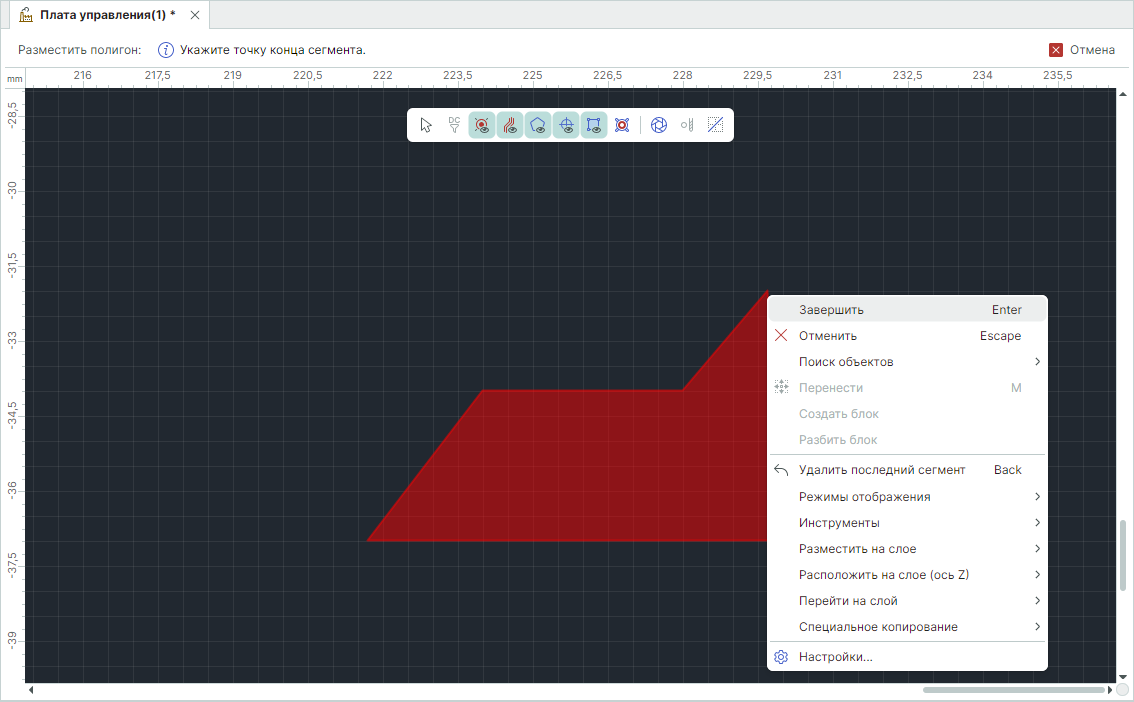Click the blue camera aperture icon
Image resolution: width=1134 pixels, height=702 pixels.
[659, 125]
